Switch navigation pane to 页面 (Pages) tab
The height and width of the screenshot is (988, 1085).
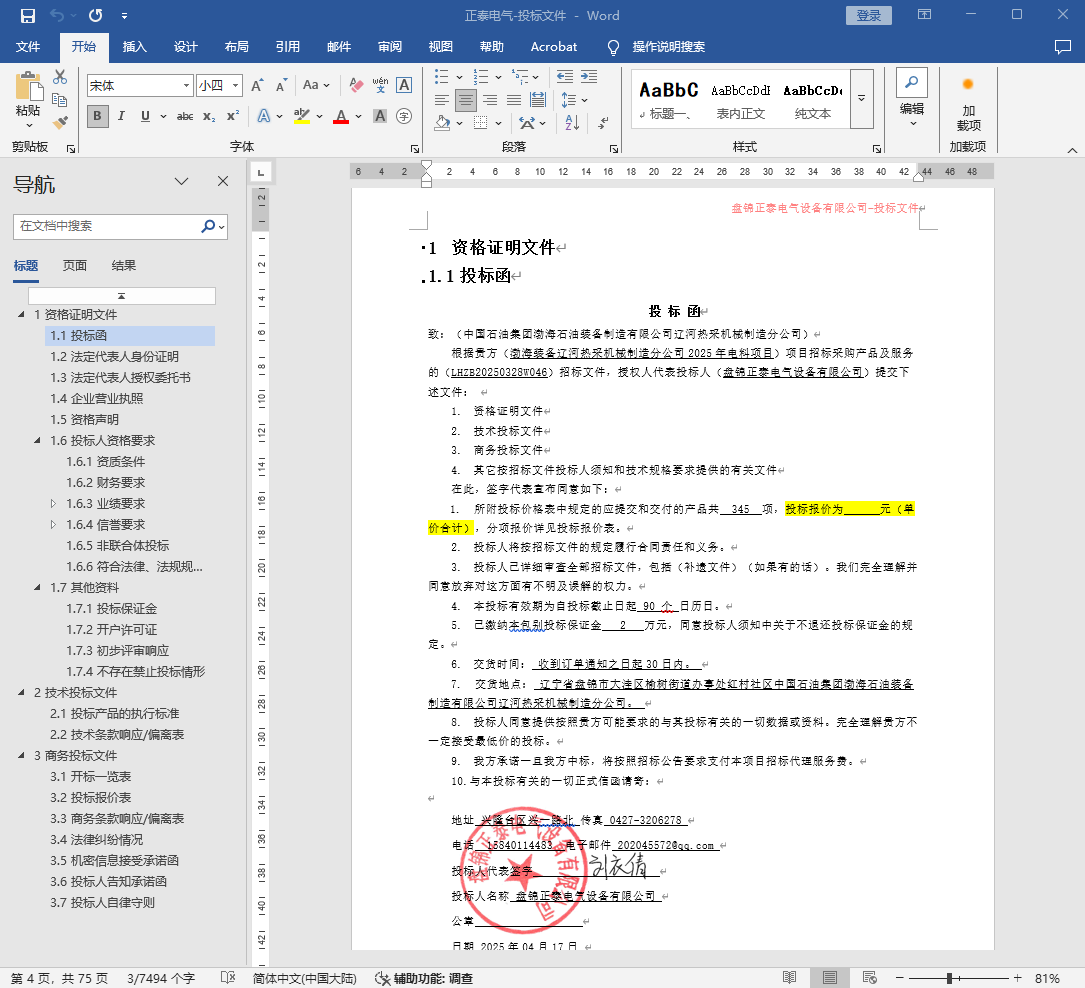coord(75,266)
